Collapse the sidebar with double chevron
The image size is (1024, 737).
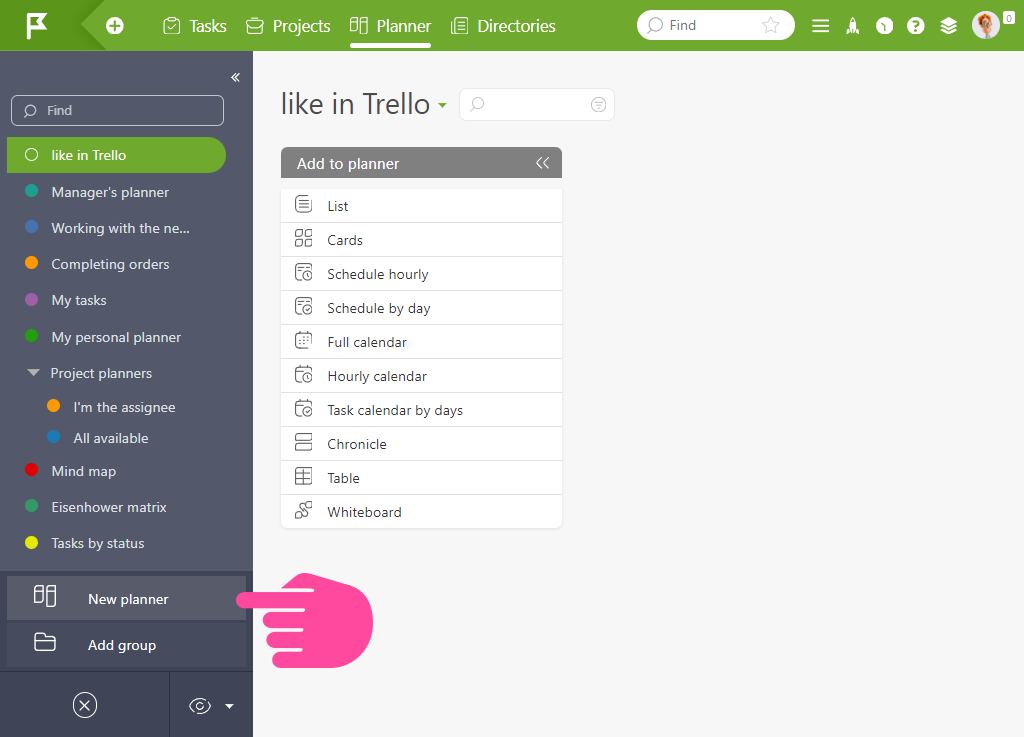coord(236,78)
